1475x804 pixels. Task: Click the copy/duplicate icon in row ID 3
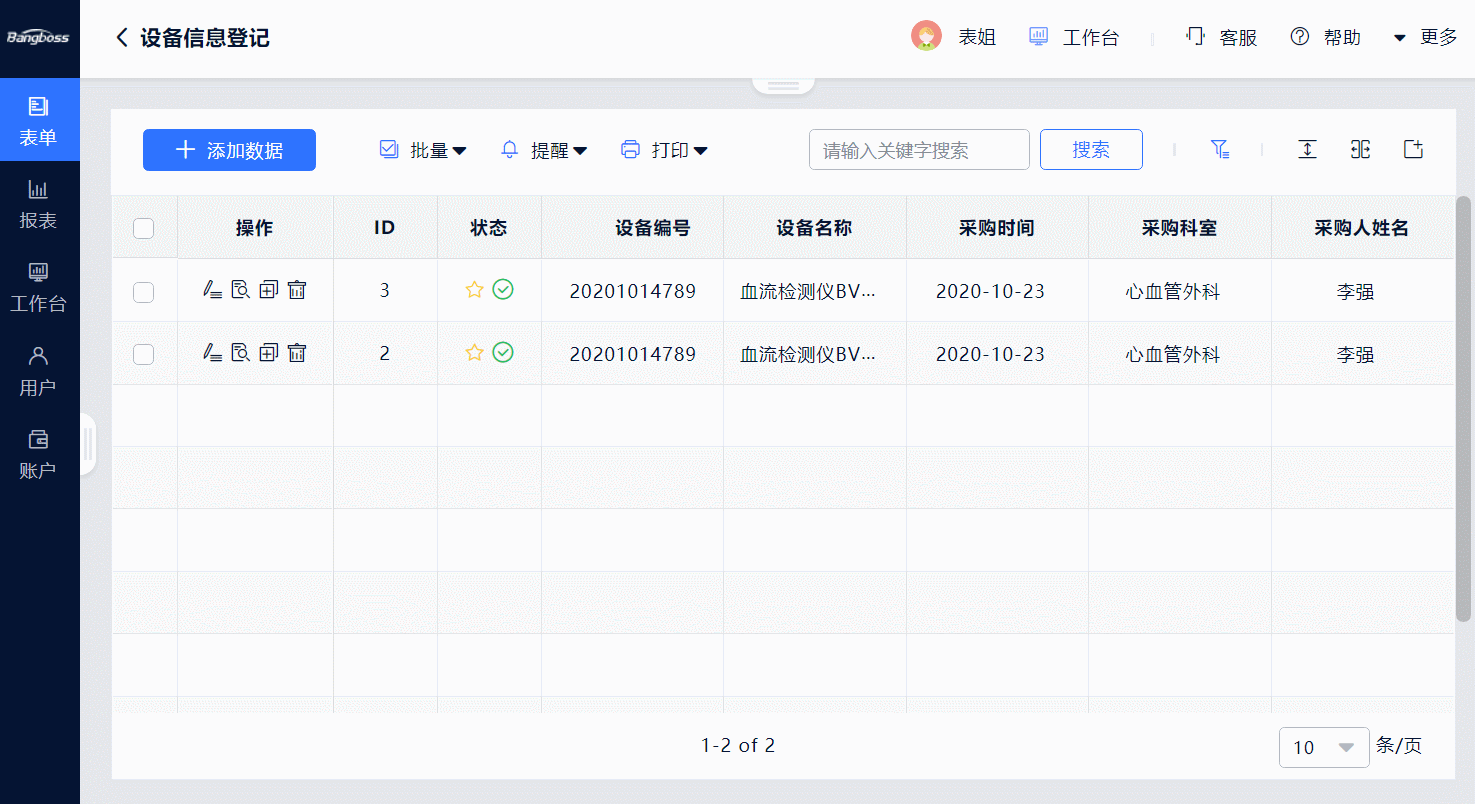(x=268, y=290)
